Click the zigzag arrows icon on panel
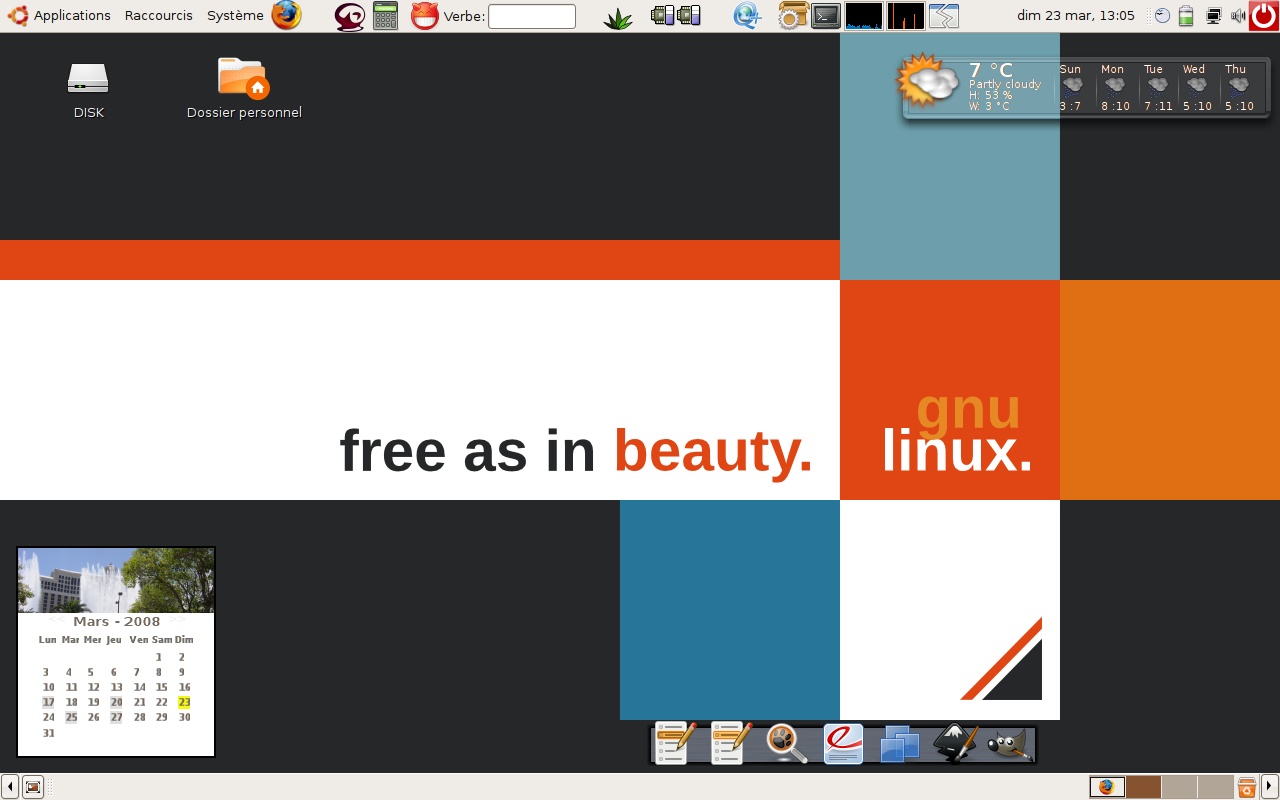Screen dimensions: 1280x800 click(x=944, y=16)
